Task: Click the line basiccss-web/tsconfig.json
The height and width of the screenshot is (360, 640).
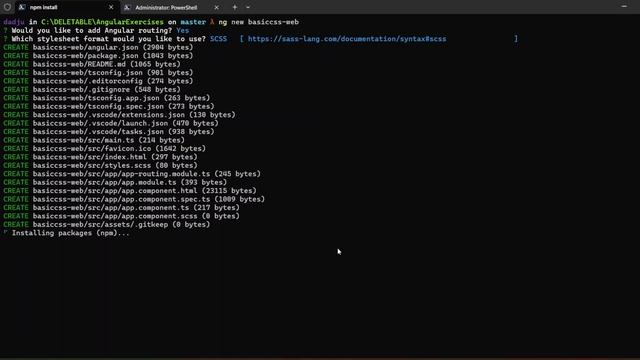Action: coord(98,73)
